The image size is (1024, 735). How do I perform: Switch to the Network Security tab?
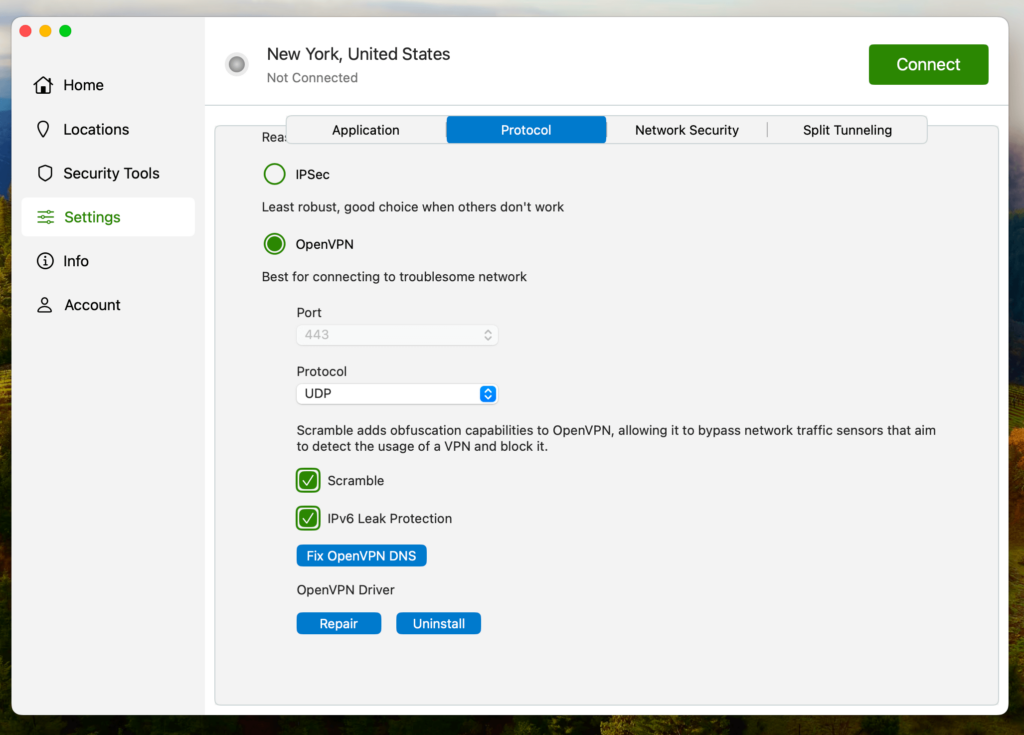pos(687,130)
